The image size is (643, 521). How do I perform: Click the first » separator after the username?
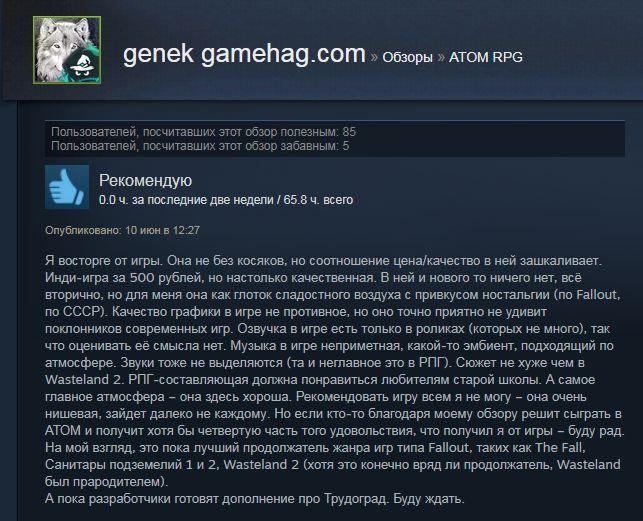(374, 57)
